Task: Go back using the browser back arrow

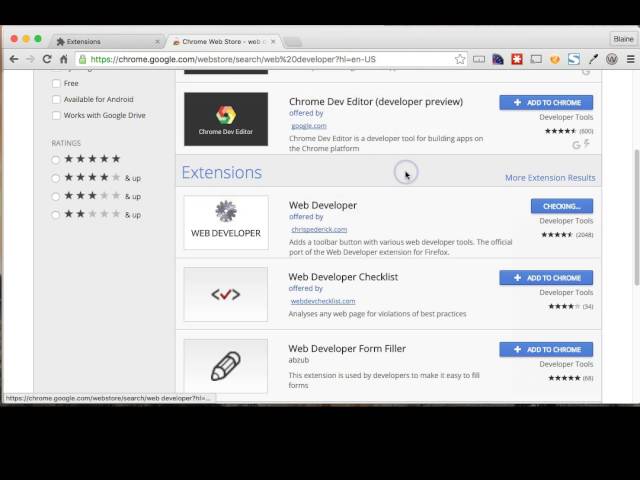Action: [x=14, y=59]
